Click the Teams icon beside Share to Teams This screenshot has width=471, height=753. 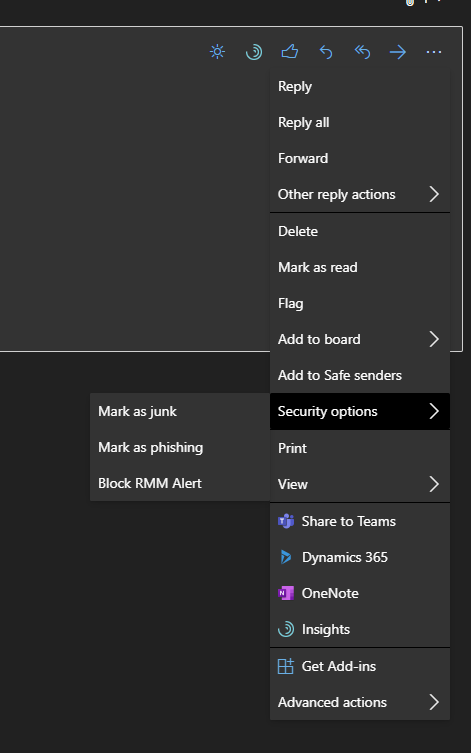286,521
